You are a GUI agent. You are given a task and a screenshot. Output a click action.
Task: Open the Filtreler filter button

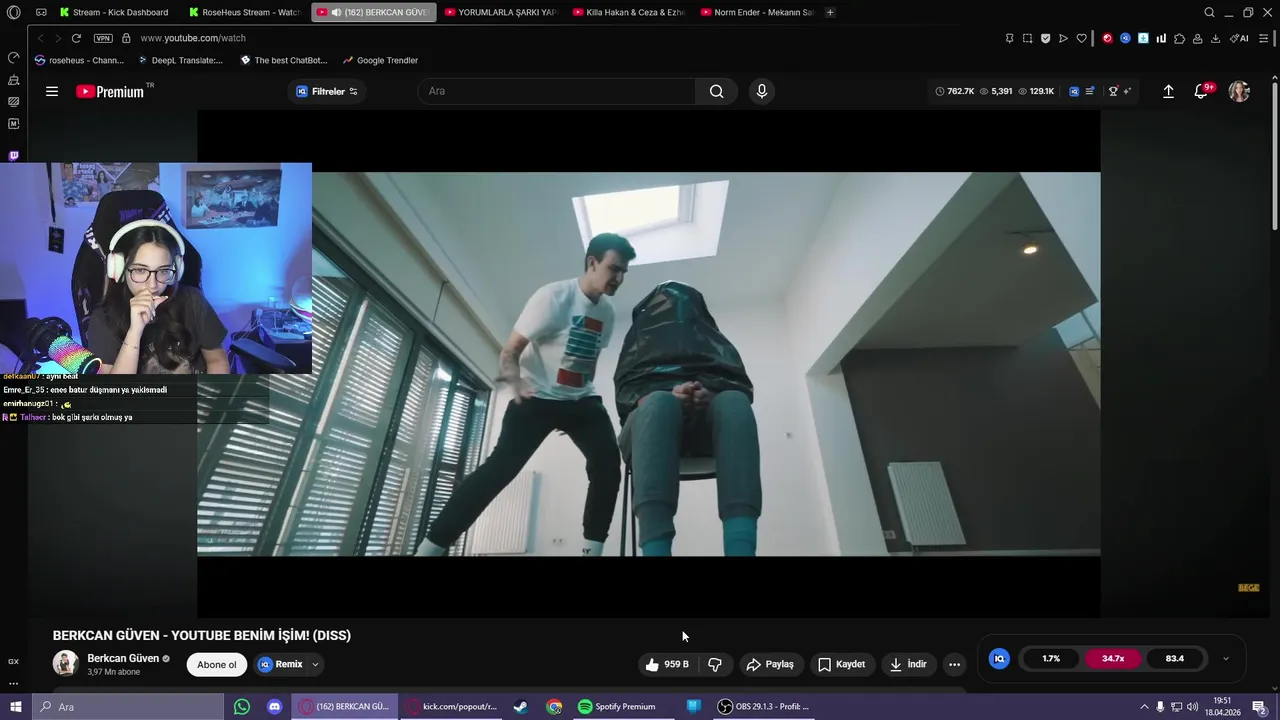[x=327, y=91]
